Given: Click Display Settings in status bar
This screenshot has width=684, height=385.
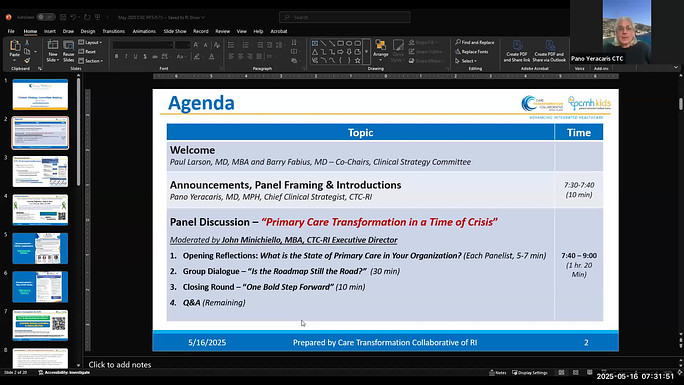Looking at the screenshot, I should coord(530,372).
